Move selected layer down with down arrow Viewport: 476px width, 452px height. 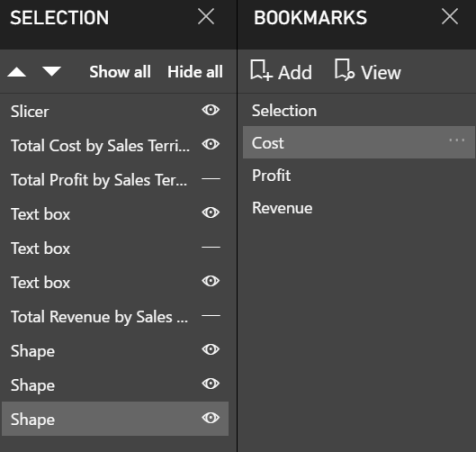pos(52,71)
